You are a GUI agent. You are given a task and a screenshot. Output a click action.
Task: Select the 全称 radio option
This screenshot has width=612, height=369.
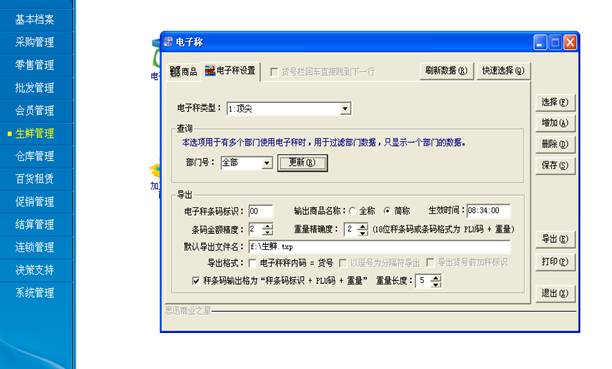point(352,211)
